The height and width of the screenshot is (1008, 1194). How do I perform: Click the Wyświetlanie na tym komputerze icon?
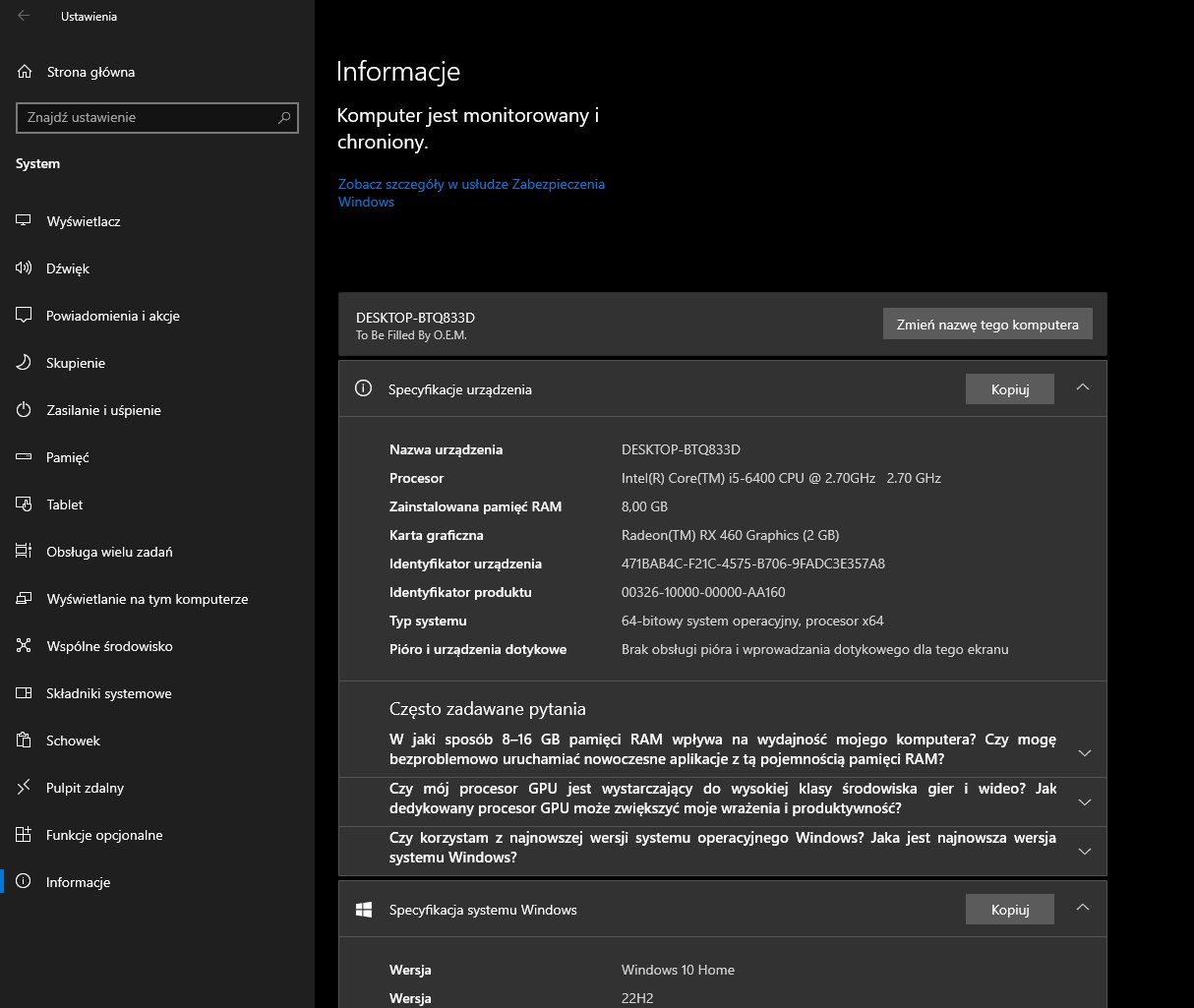point(25,599)
